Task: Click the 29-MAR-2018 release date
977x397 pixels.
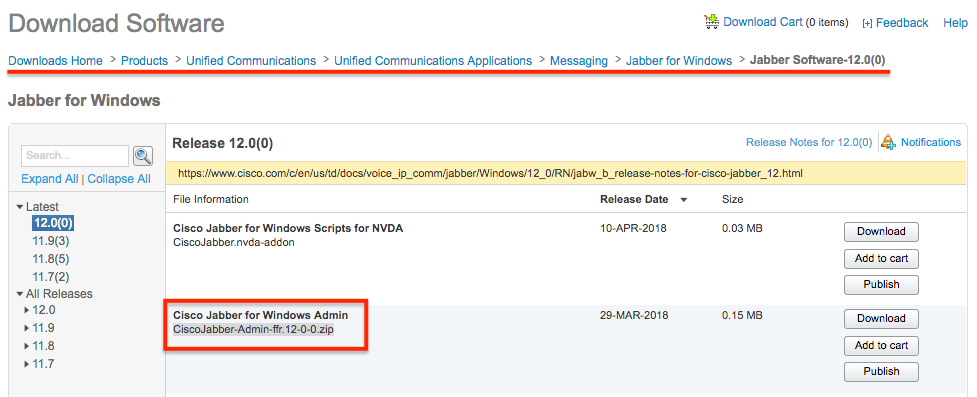Action: click(x=633, y=316)
